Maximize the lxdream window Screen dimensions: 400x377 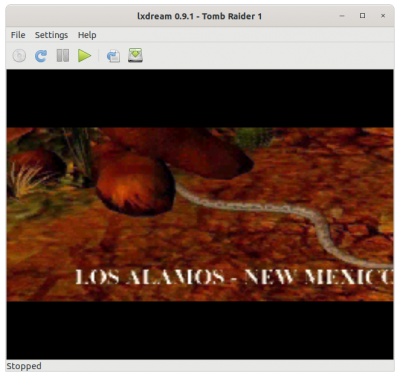pyautogui.click(x=362, y=16)
